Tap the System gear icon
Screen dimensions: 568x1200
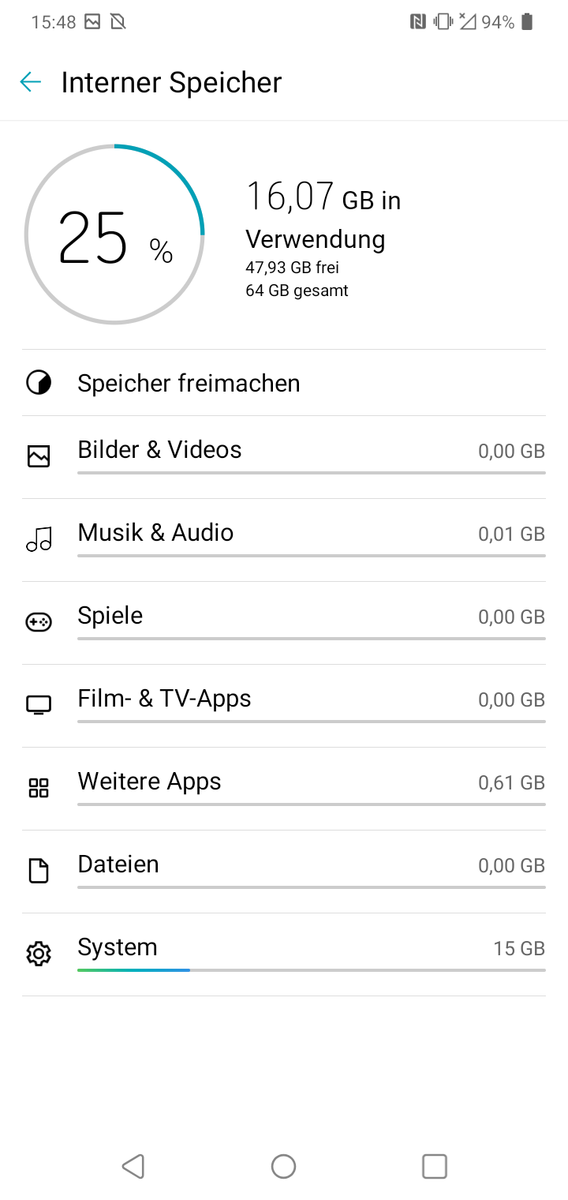point(38,954)
